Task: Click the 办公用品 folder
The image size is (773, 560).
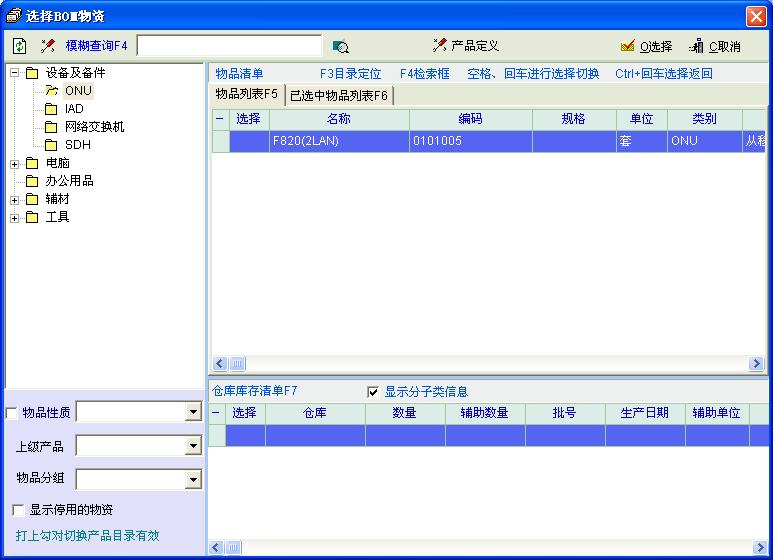Action: coord(69,181)
